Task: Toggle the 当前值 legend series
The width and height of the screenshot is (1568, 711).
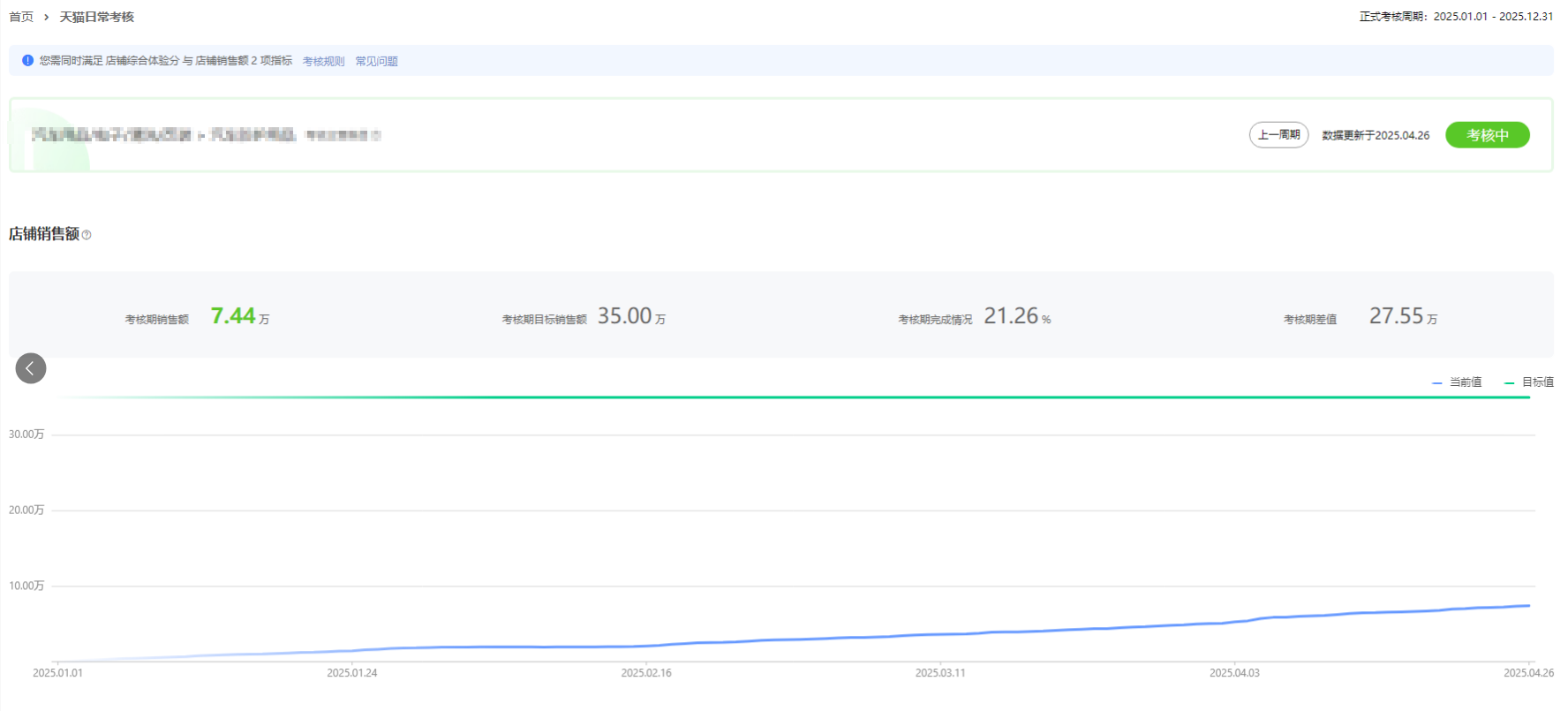Action: [x=1457, y=382]
